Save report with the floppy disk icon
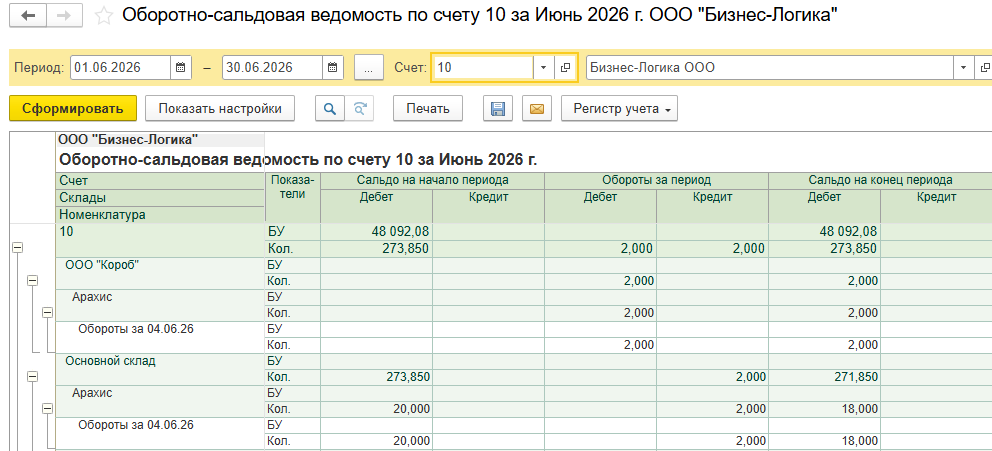 (498, 108)
